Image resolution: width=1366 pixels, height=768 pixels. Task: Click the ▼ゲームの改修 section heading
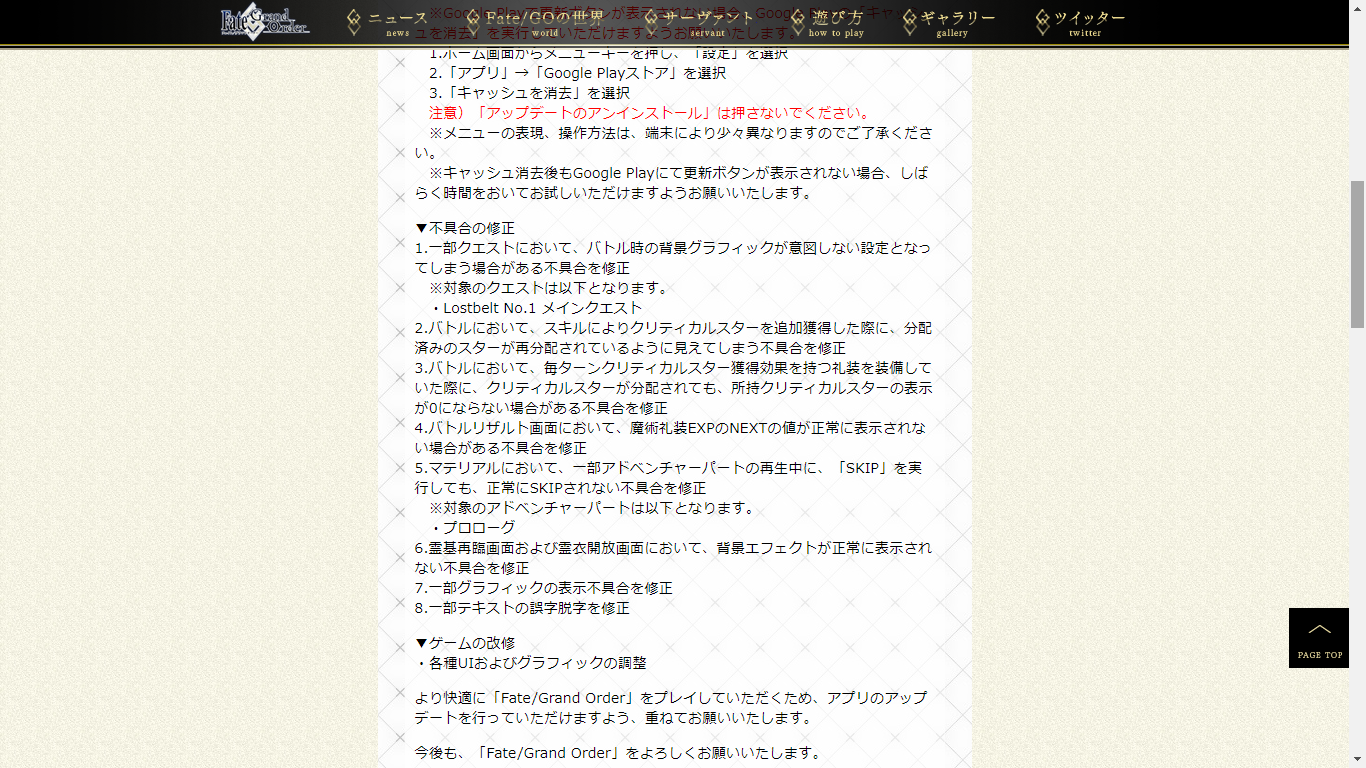(x=465, y=643)
